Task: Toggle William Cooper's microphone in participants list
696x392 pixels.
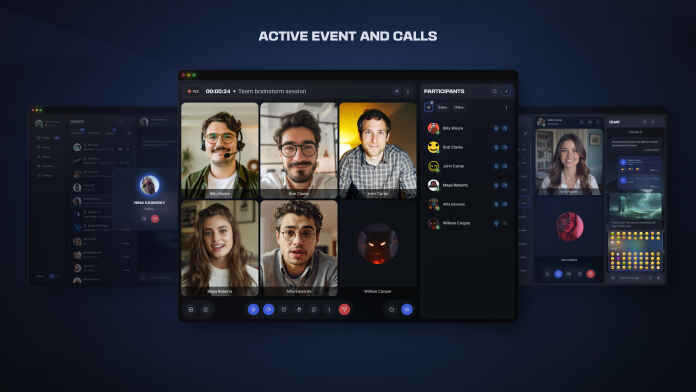Action: click(x=496, y=223)
